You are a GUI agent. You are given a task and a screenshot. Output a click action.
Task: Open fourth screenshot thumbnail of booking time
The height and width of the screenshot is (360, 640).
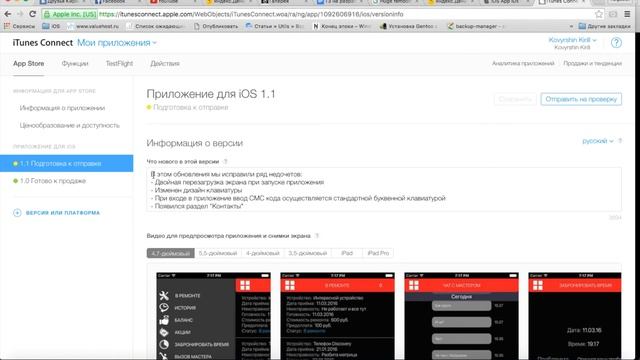coord(575,316)
